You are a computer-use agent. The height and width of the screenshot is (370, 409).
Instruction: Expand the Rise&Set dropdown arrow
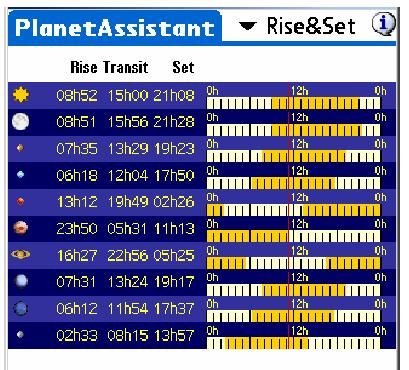coord(248,26)
